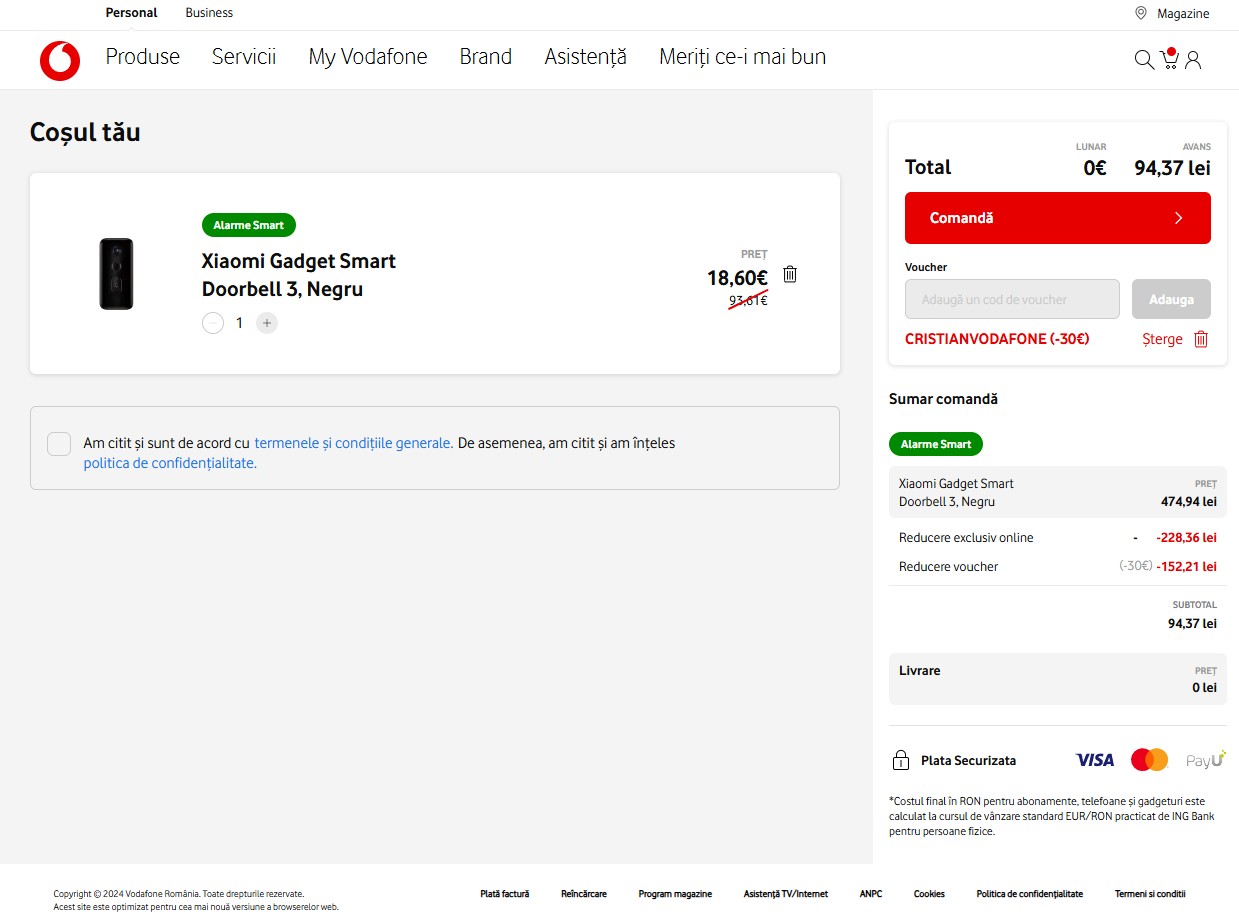This screenshot has width=1239, height=915.
Task: Open Cookies footer link
Action: pos(929,894)
